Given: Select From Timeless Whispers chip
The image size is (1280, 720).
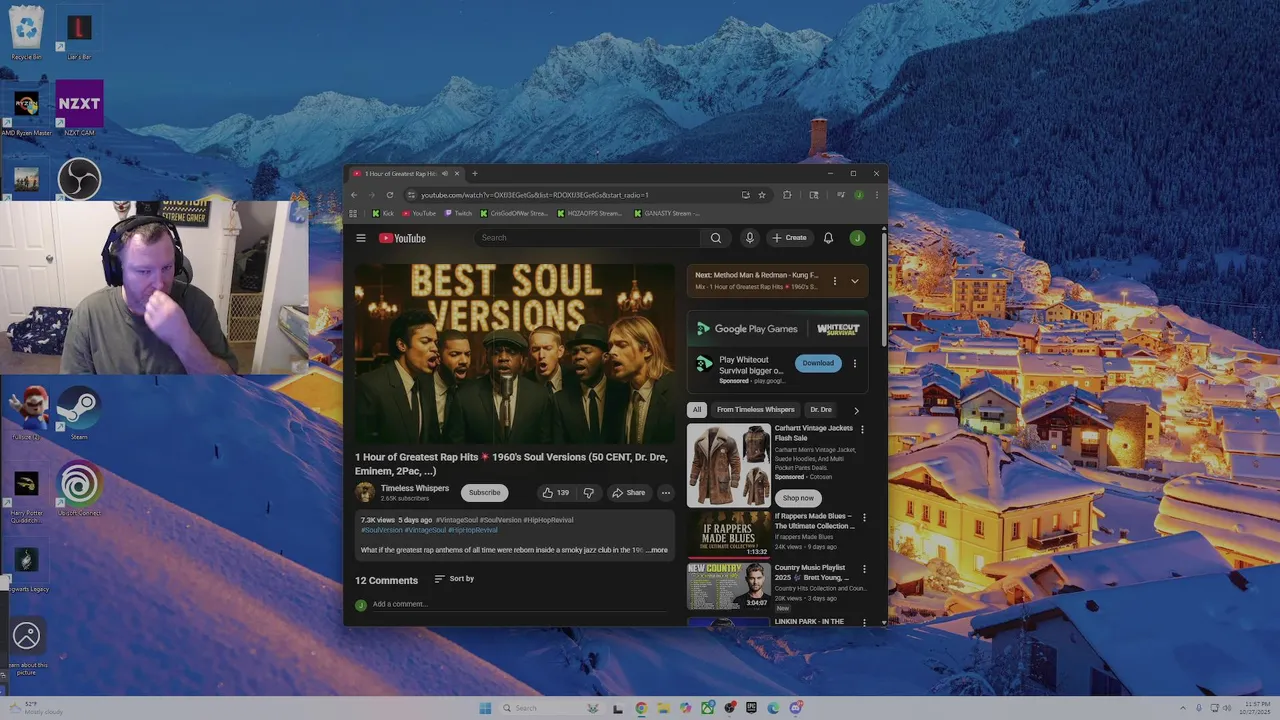Looking at the screenshot, I should [755, 410].
